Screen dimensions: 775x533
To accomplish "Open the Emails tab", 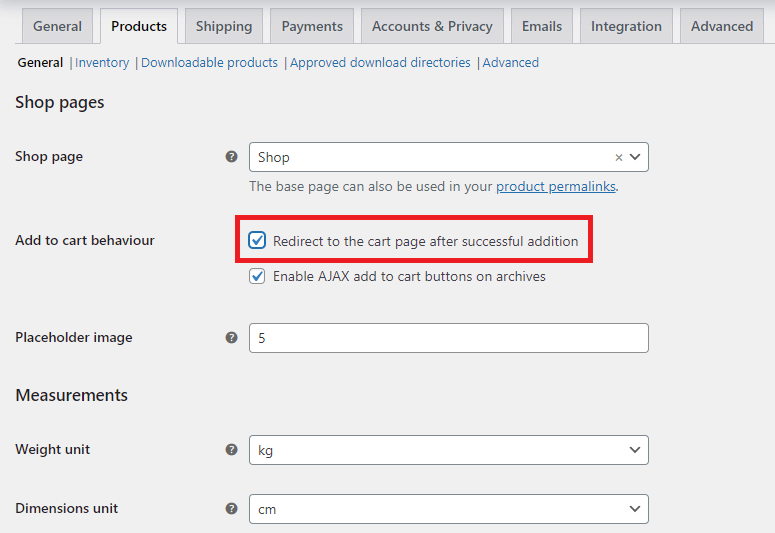I will click(542, 26).
